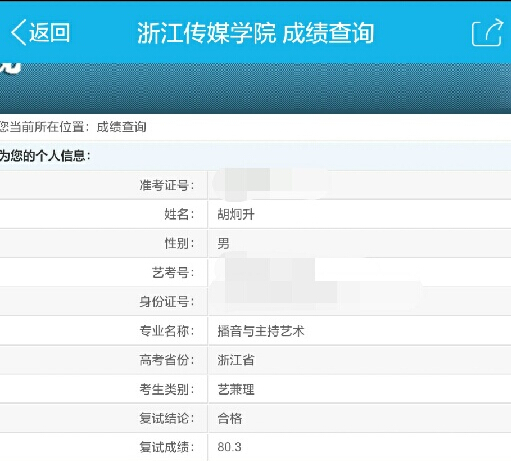Select the 浙江传媒学院 成绩查询 page title
Viewport: 511px width, 461px height.
pyautogui.click(x=255, y=33)
